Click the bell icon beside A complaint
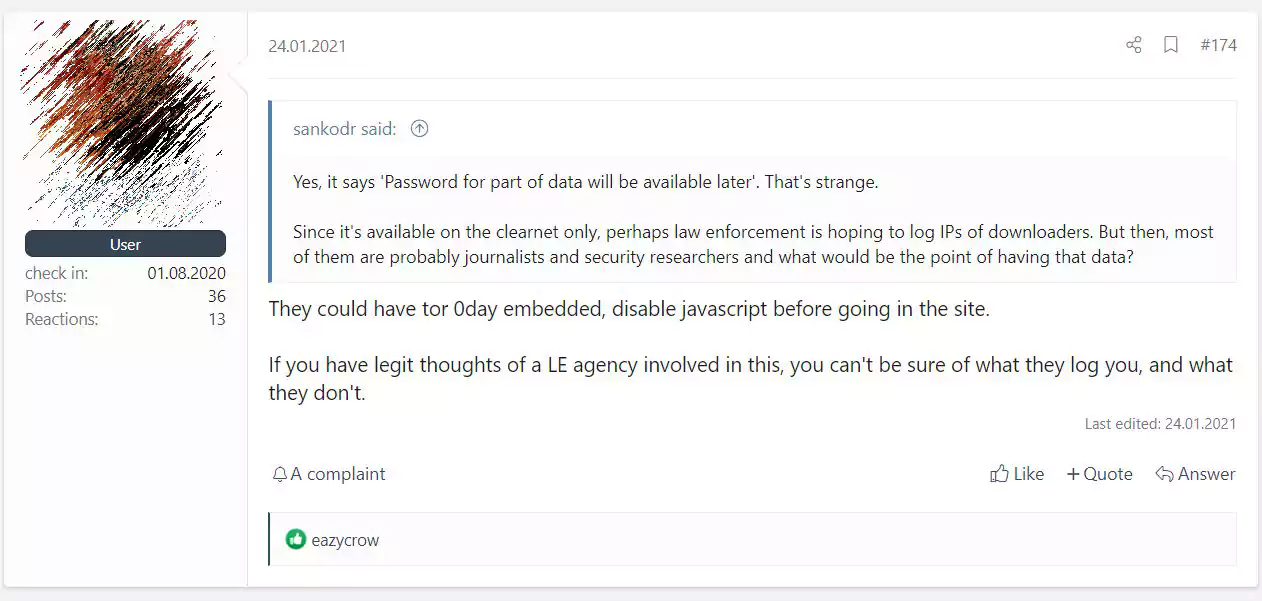Image resolution: width=1262 pixels, height=601 pixels. 280,474
